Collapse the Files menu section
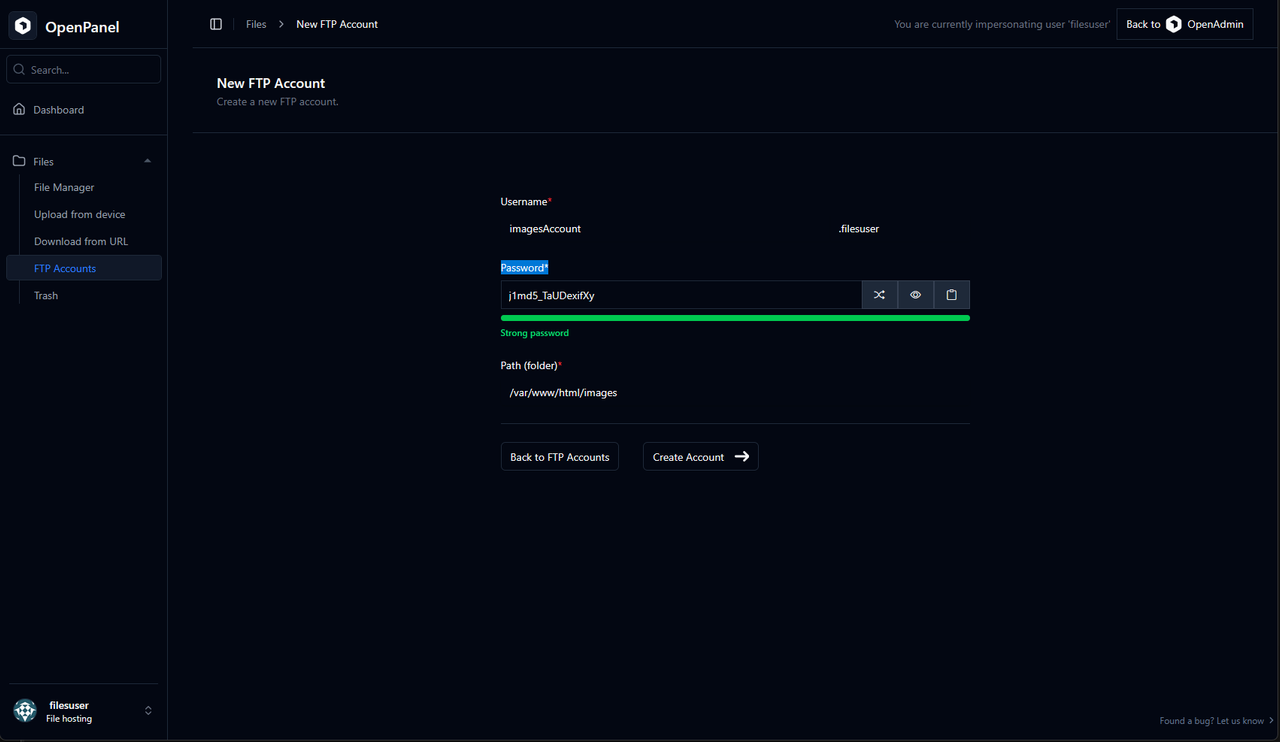Image resolution: width=1280 pixels, height=742 pixels. pyautogui.click(x=148, y=161)
